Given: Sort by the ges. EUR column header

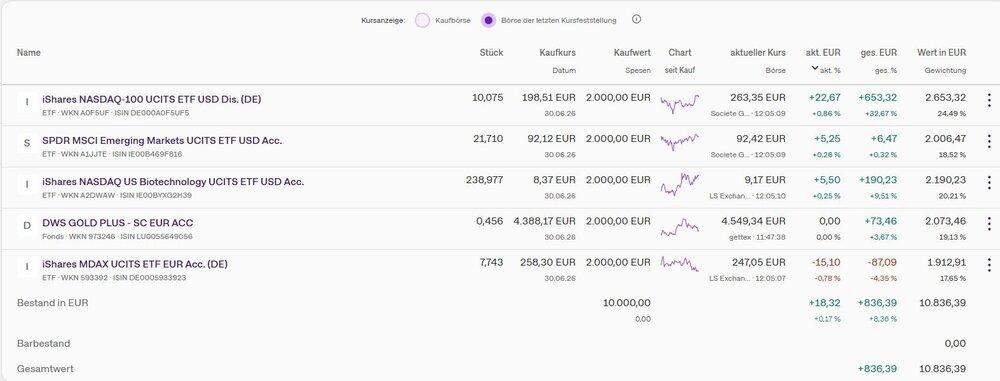Looking at the screenshot, I should click(x=879, y=52).
